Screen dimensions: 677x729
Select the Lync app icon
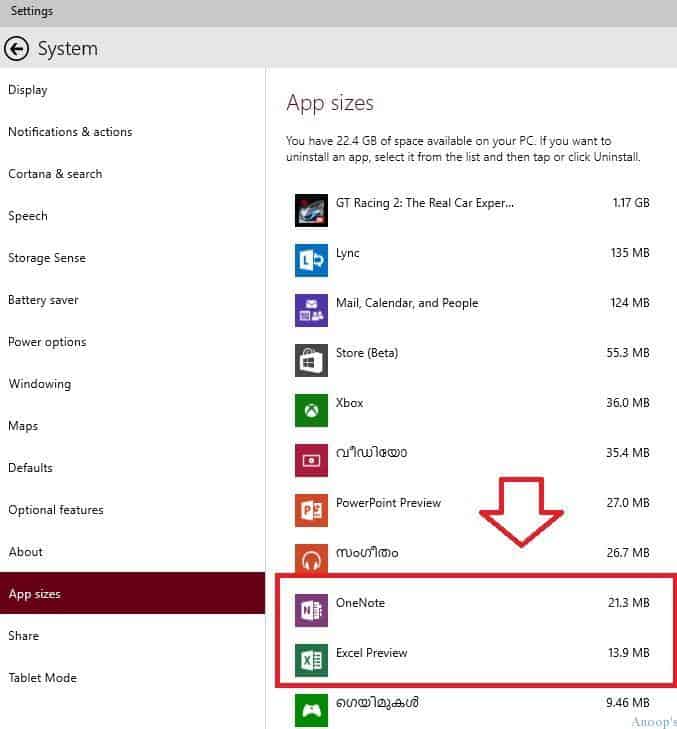point(311,260)
